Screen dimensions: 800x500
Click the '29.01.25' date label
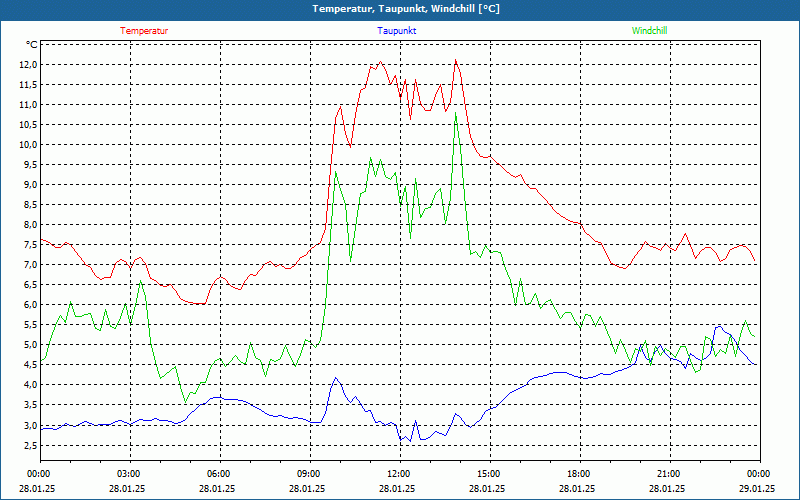tap(757, 488)
